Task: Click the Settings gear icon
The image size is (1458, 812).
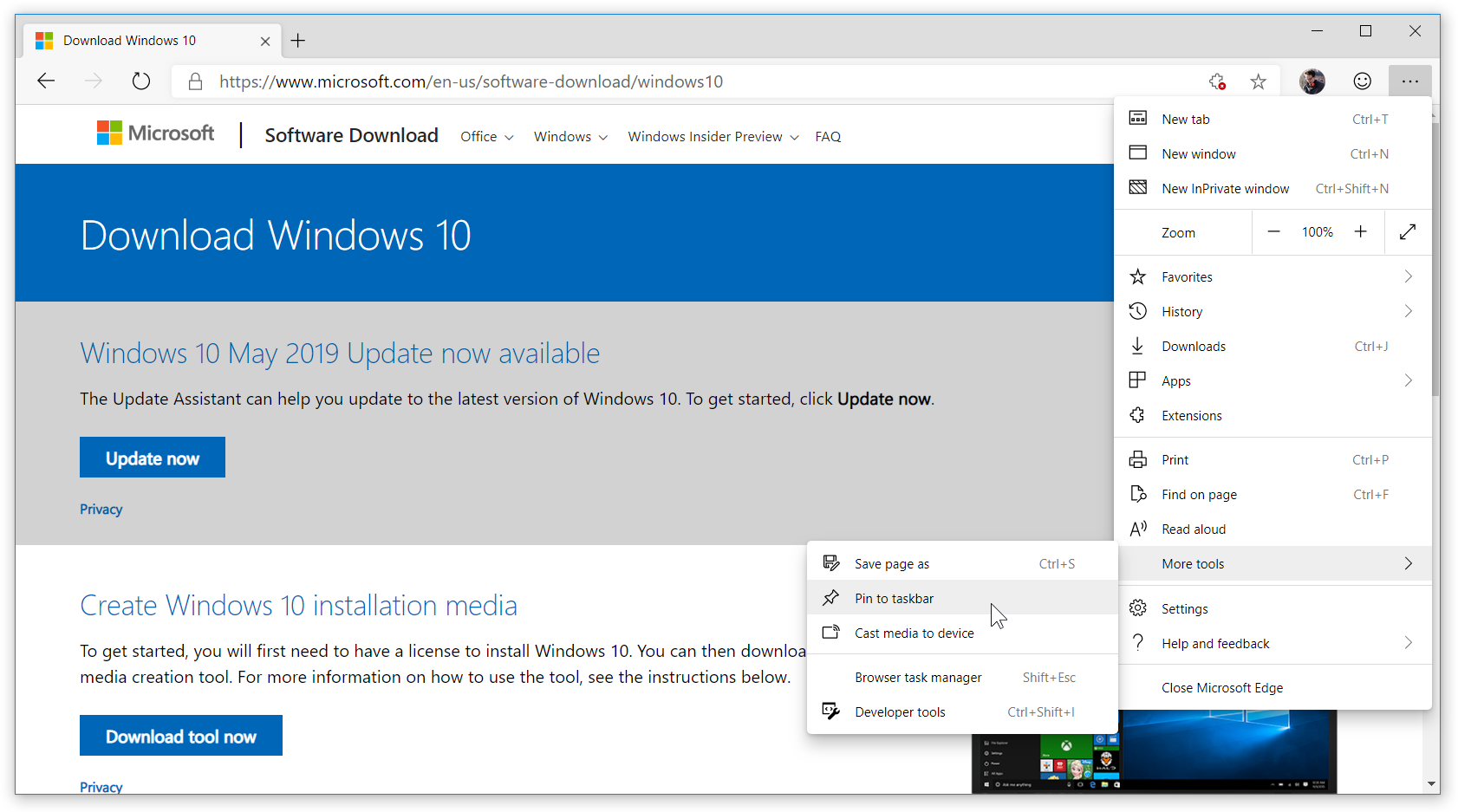Action: pyautogui.click(x=1138, y=608)
